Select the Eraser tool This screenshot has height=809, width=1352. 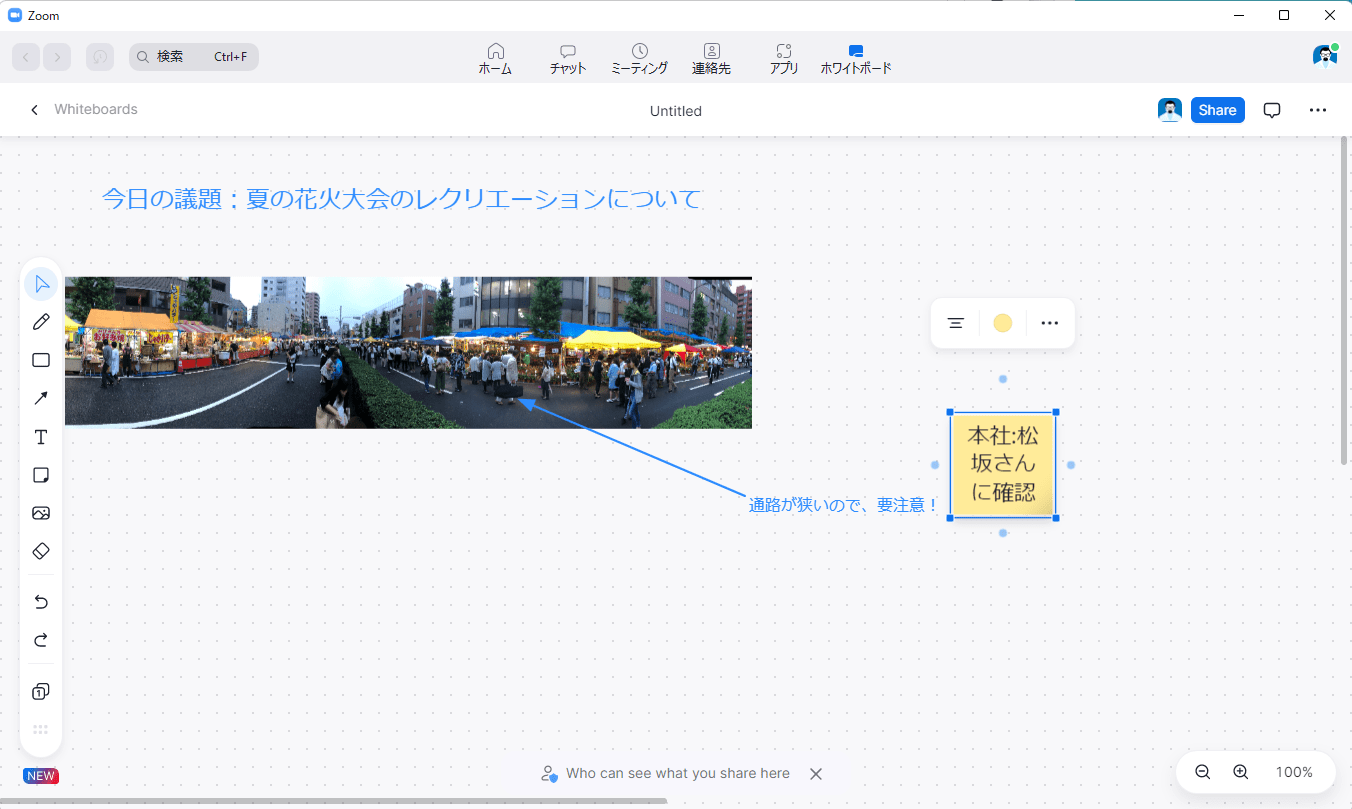click(x=41, y=551)
